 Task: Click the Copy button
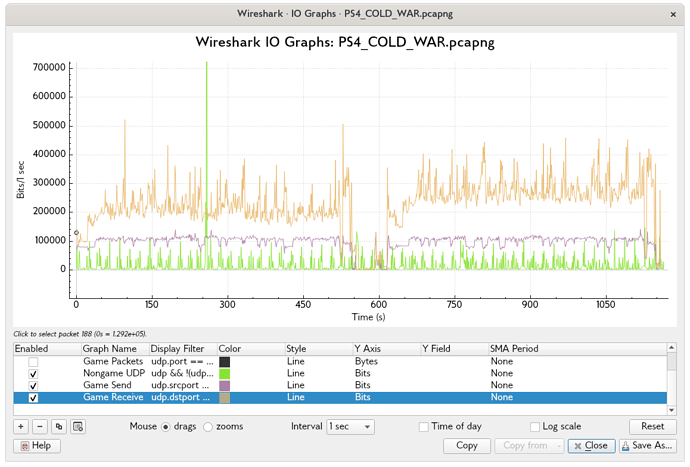click(466, 446)
